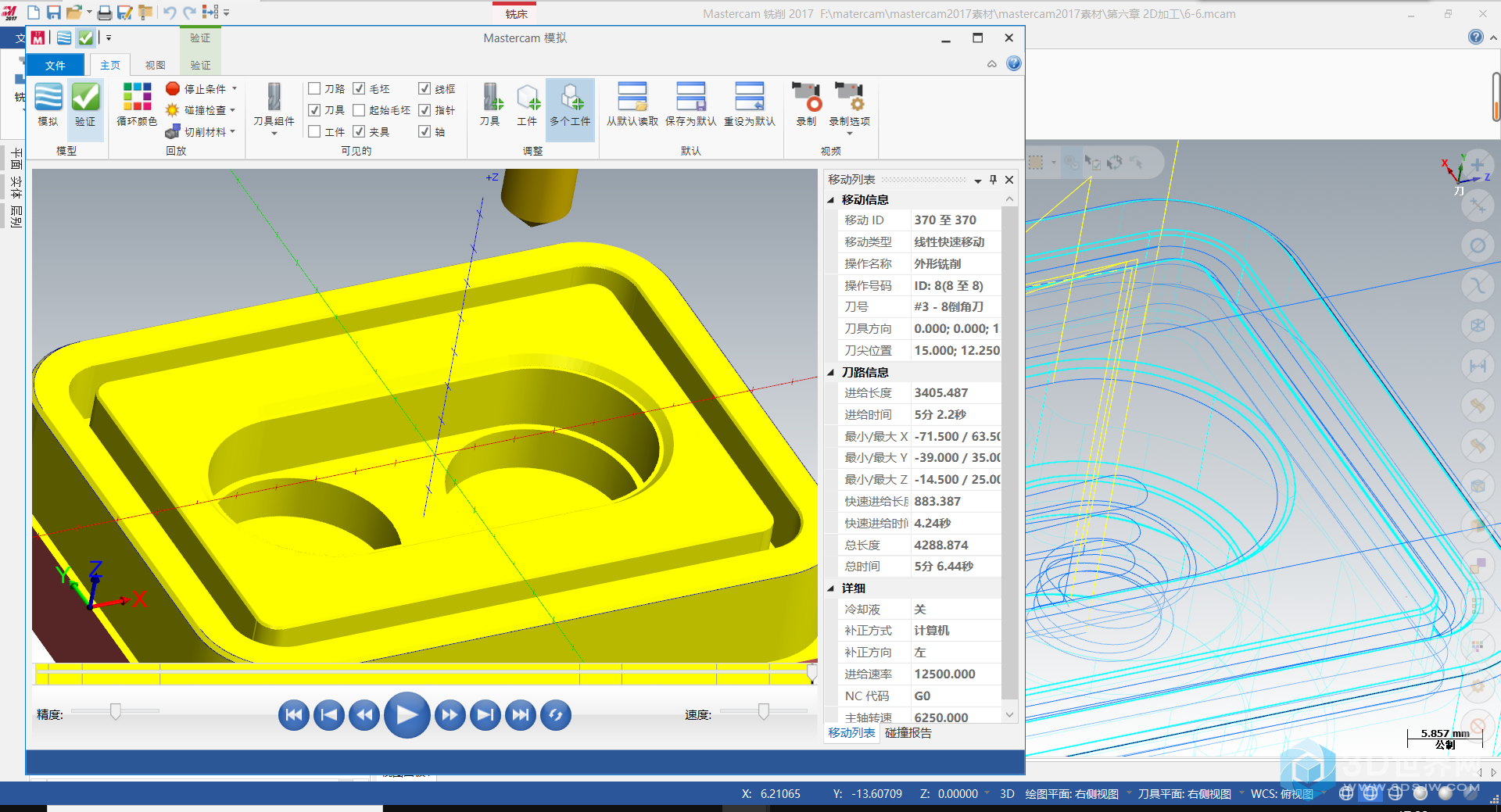Open the 刀具组件 tool components dropdown
The image size is (1501, 812).
274,109
